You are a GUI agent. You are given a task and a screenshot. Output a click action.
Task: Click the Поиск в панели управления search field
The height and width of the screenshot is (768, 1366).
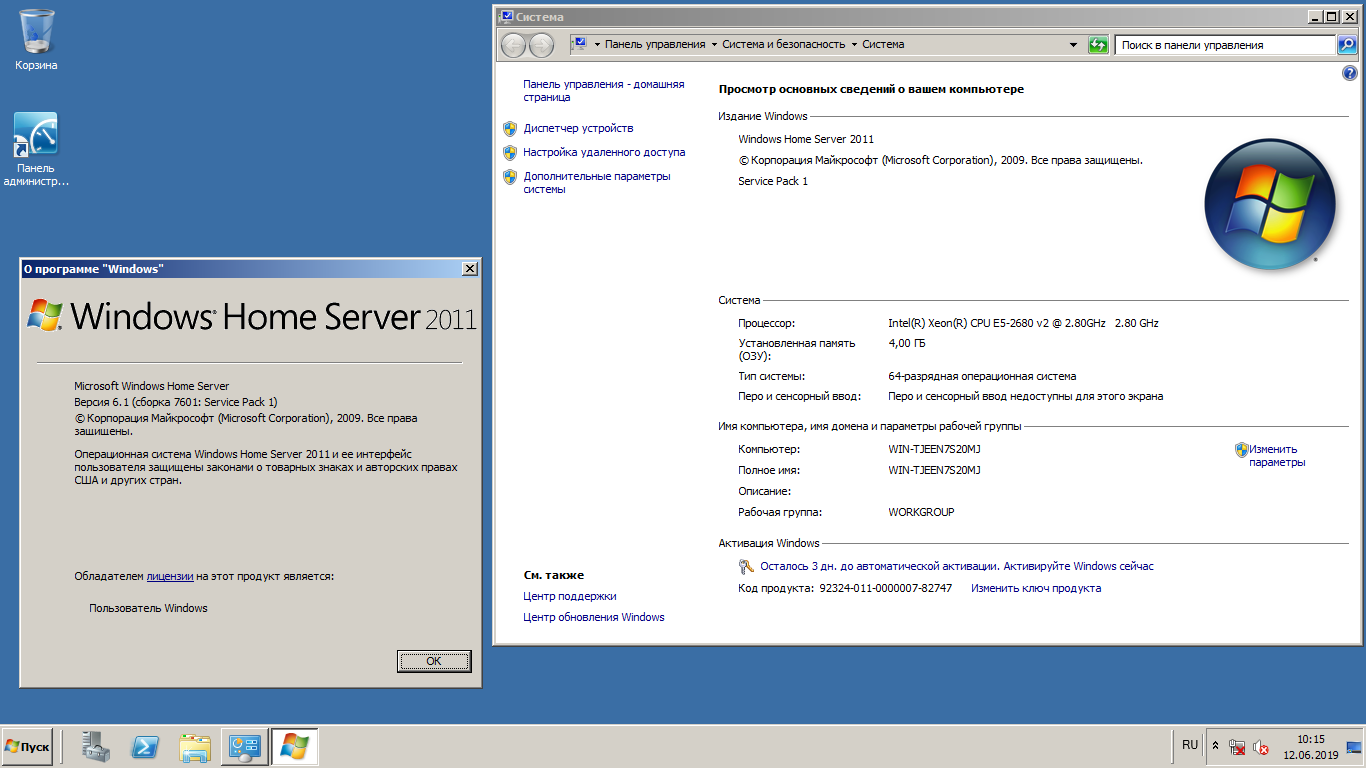tap(1227, 45)
